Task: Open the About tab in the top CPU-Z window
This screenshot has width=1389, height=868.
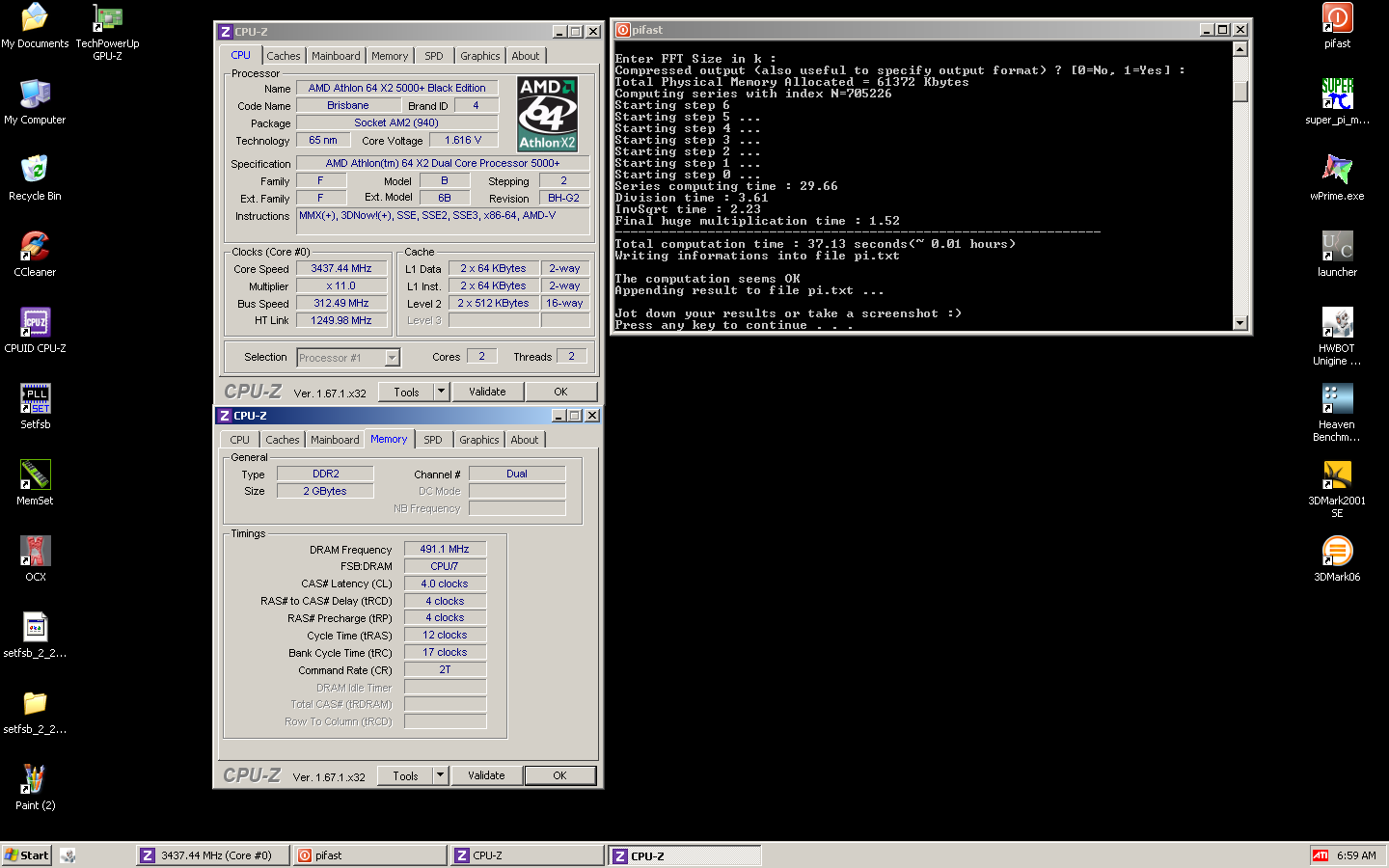Action: (x=526, y=56)
